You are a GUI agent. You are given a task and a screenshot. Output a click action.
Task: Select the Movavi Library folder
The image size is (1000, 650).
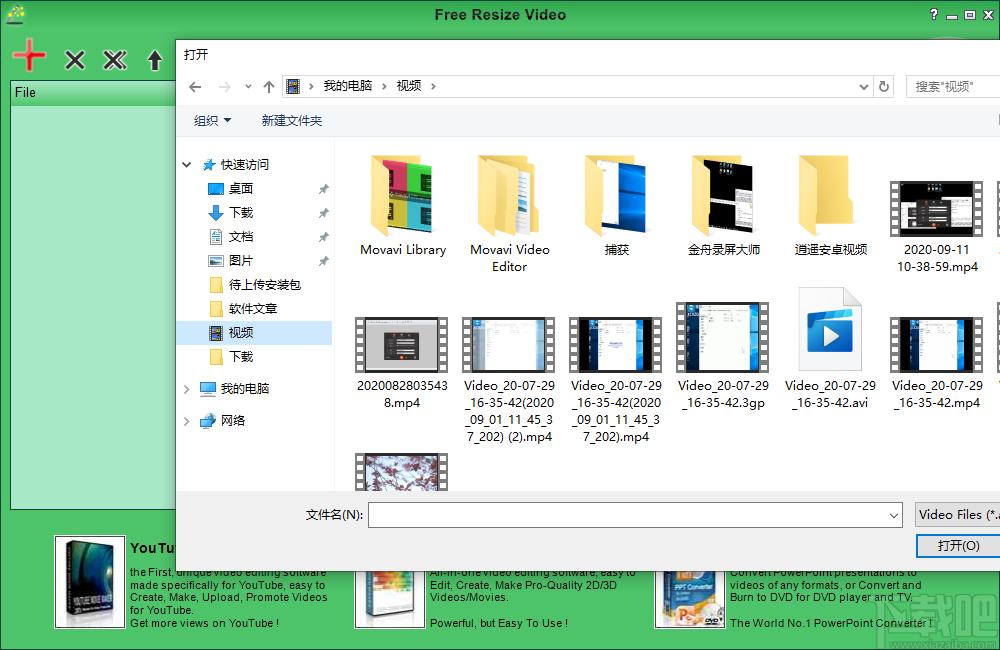pos(402,205)
